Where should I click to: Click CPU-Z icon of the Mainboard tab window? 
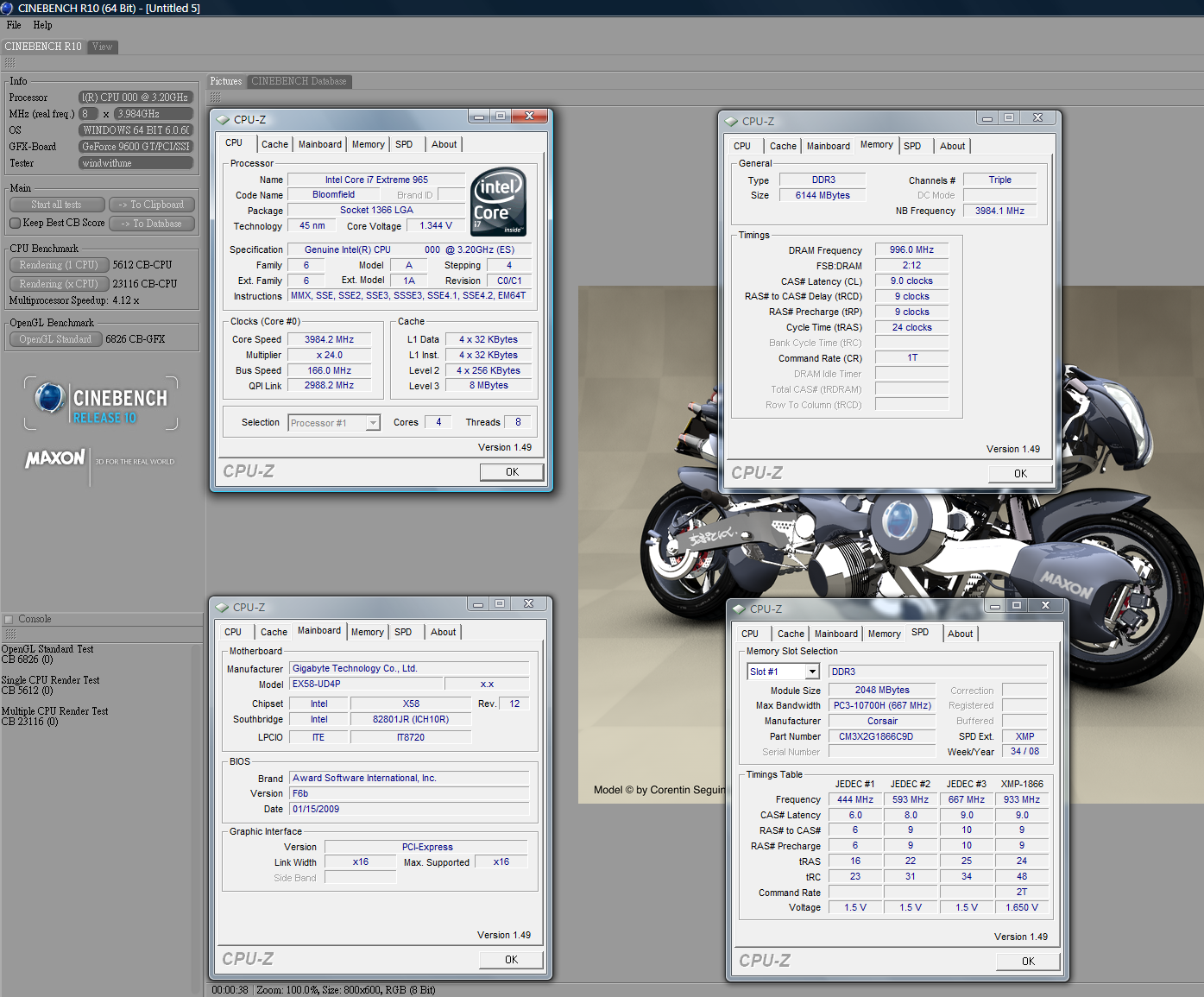pos(223,608)
